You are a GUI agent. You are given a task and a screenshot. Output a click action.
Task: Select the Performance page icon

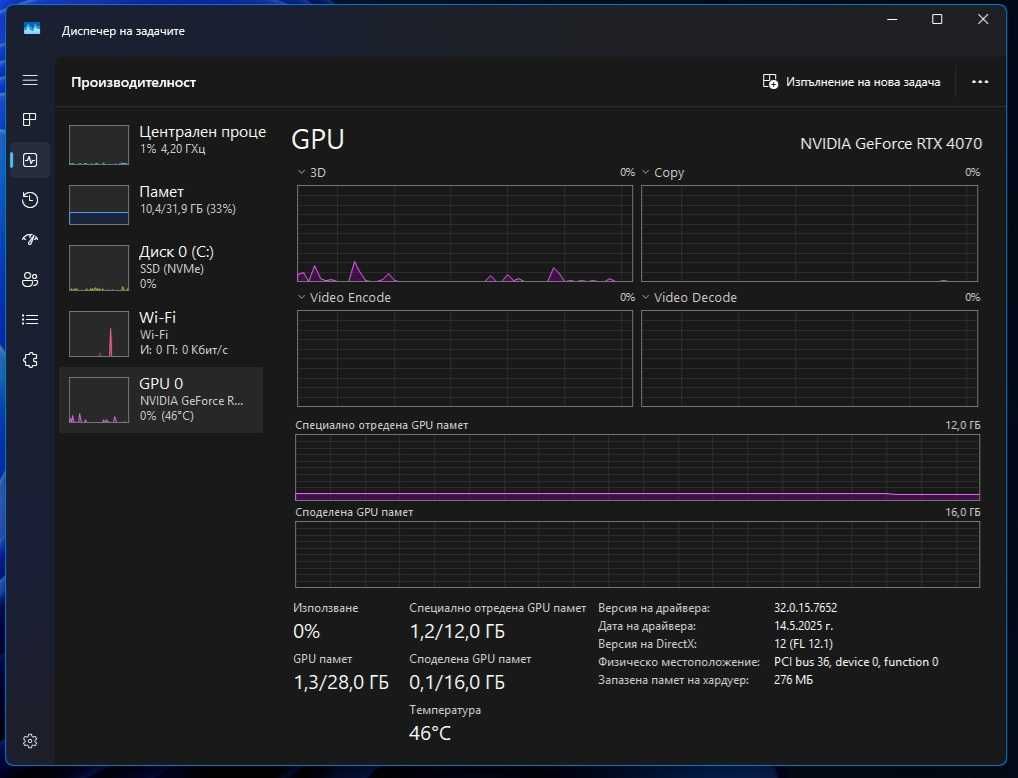[x=30, y=160]
